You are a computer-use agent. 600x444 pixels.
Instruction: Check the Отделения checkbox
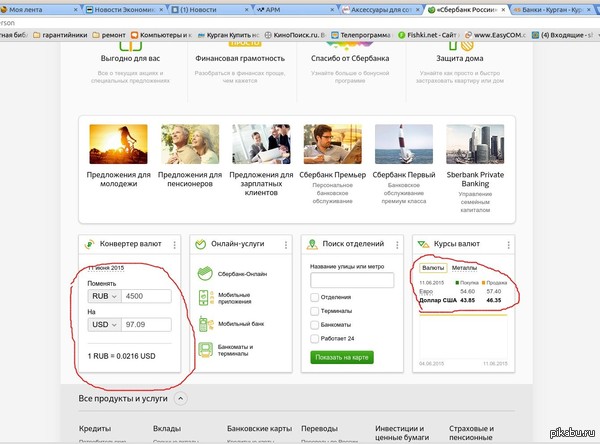click(x=315, y=297)
